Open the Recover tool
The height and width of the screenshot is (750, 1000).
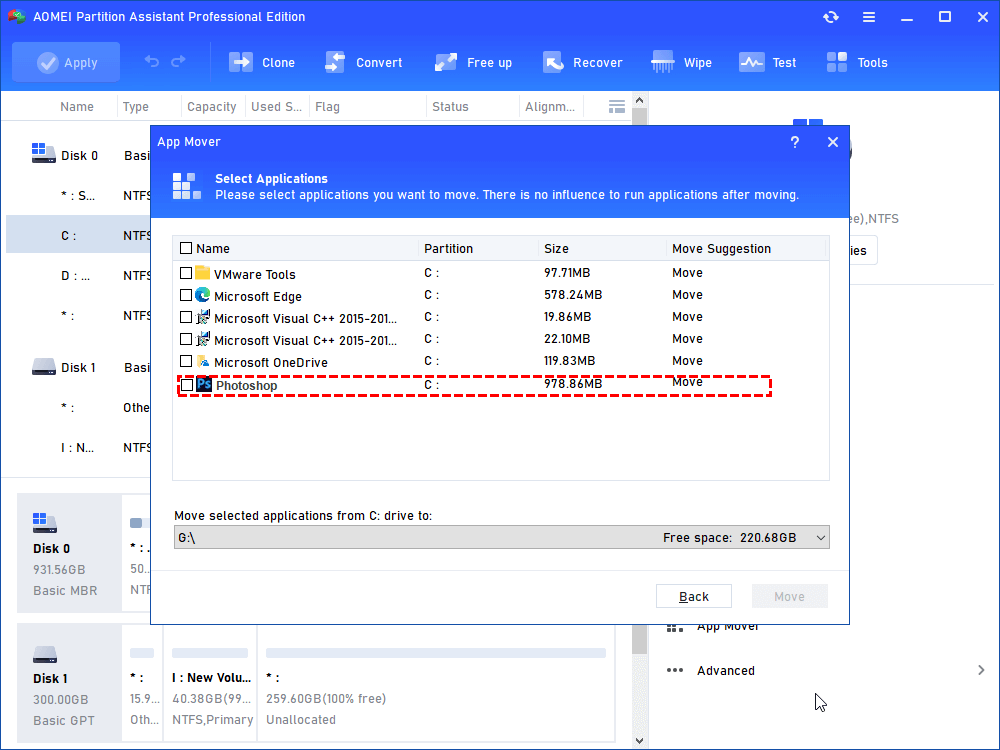[553, 62]
